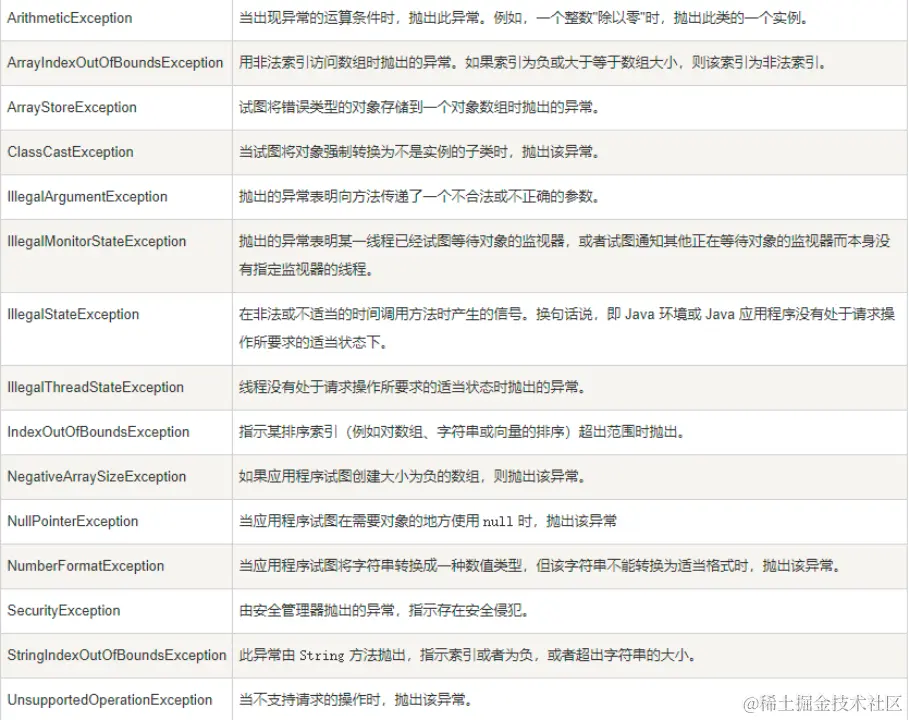909x720 pixels.
Task: Select the IllegalThreadStateException name
Action: [95, 387]
